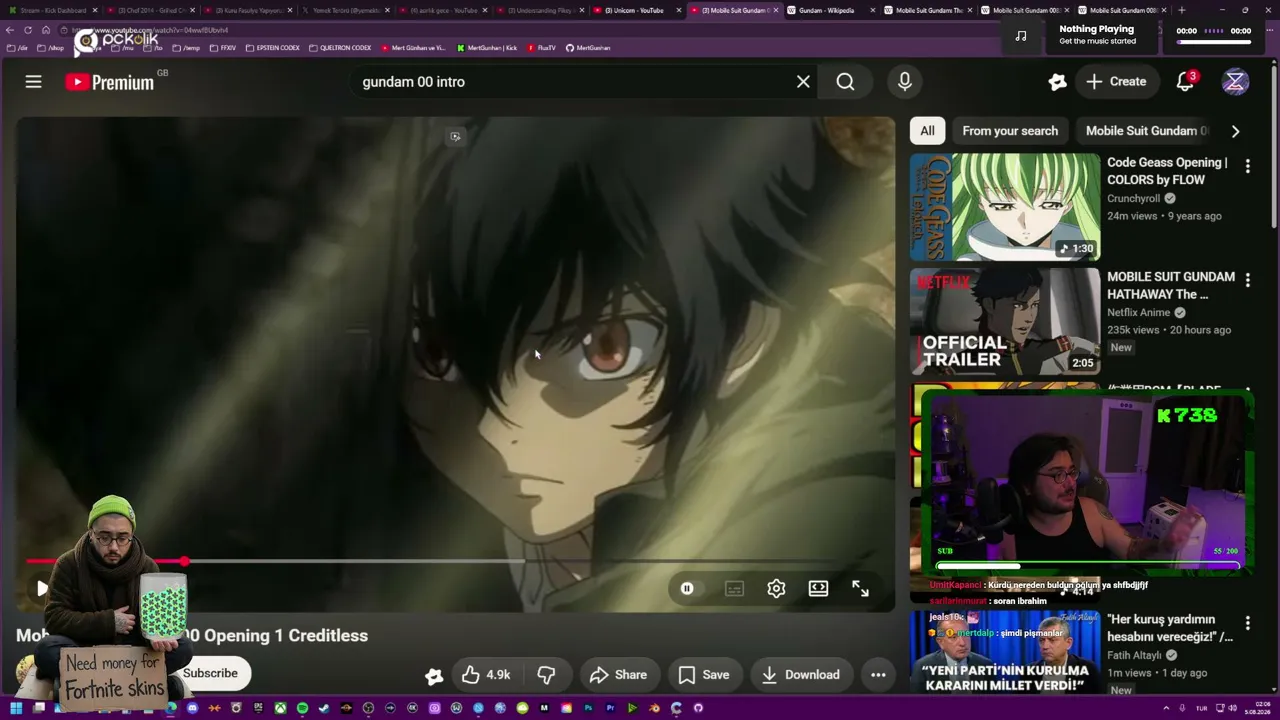1280x720 pixels.
Task: Open the Windows Start menu
Action: [x=16, y=708]
